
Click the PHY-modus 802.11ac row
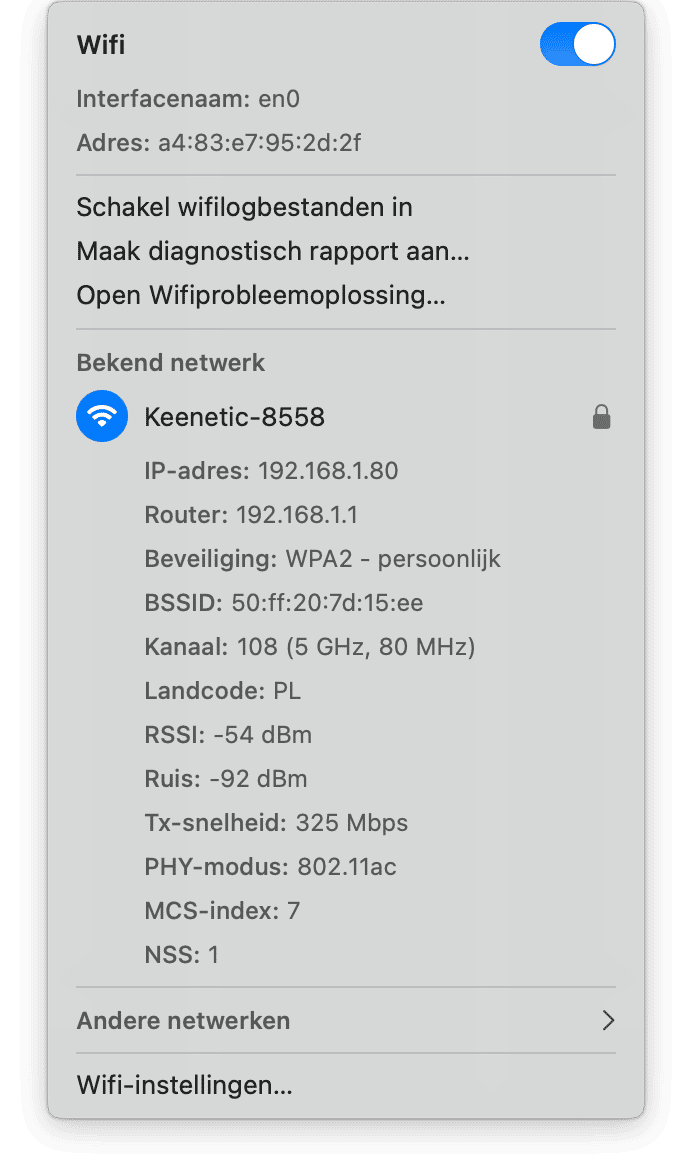270,867
